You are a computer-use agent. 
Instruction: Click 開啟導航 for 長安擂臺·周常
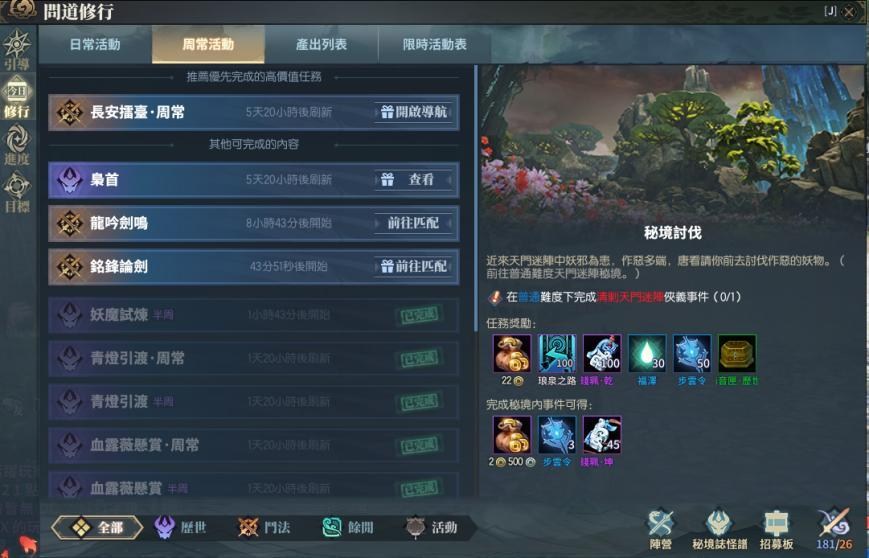(413, 112)
